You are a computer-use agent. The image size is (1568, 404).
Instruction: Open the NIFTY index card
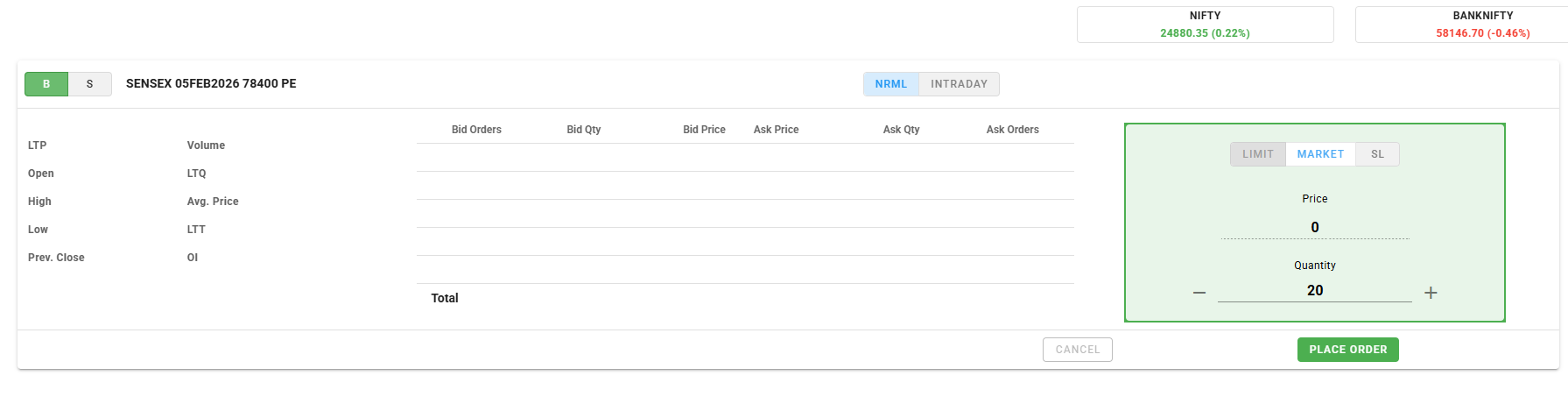(x=1205, y=25)
